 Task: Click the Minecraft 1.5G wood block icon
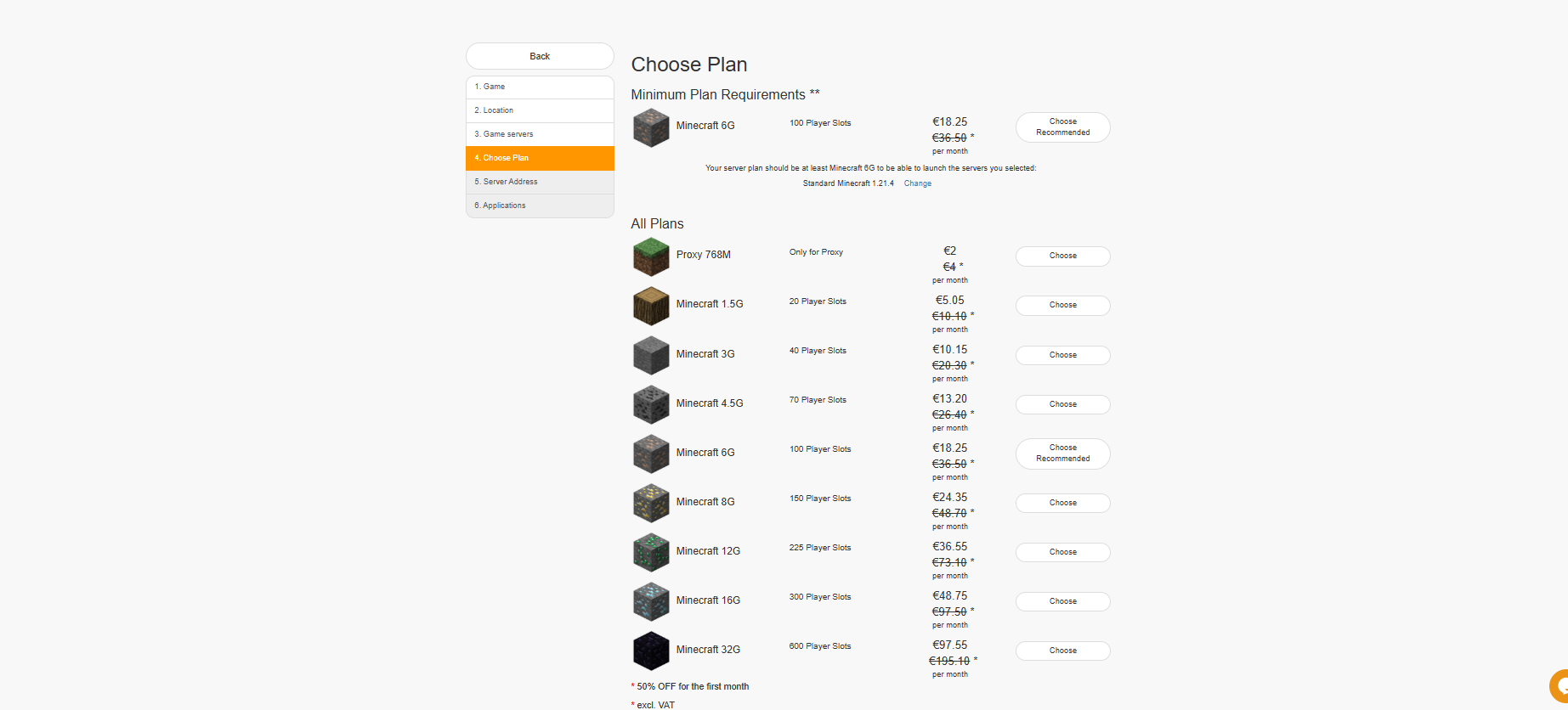pos(651,306)
